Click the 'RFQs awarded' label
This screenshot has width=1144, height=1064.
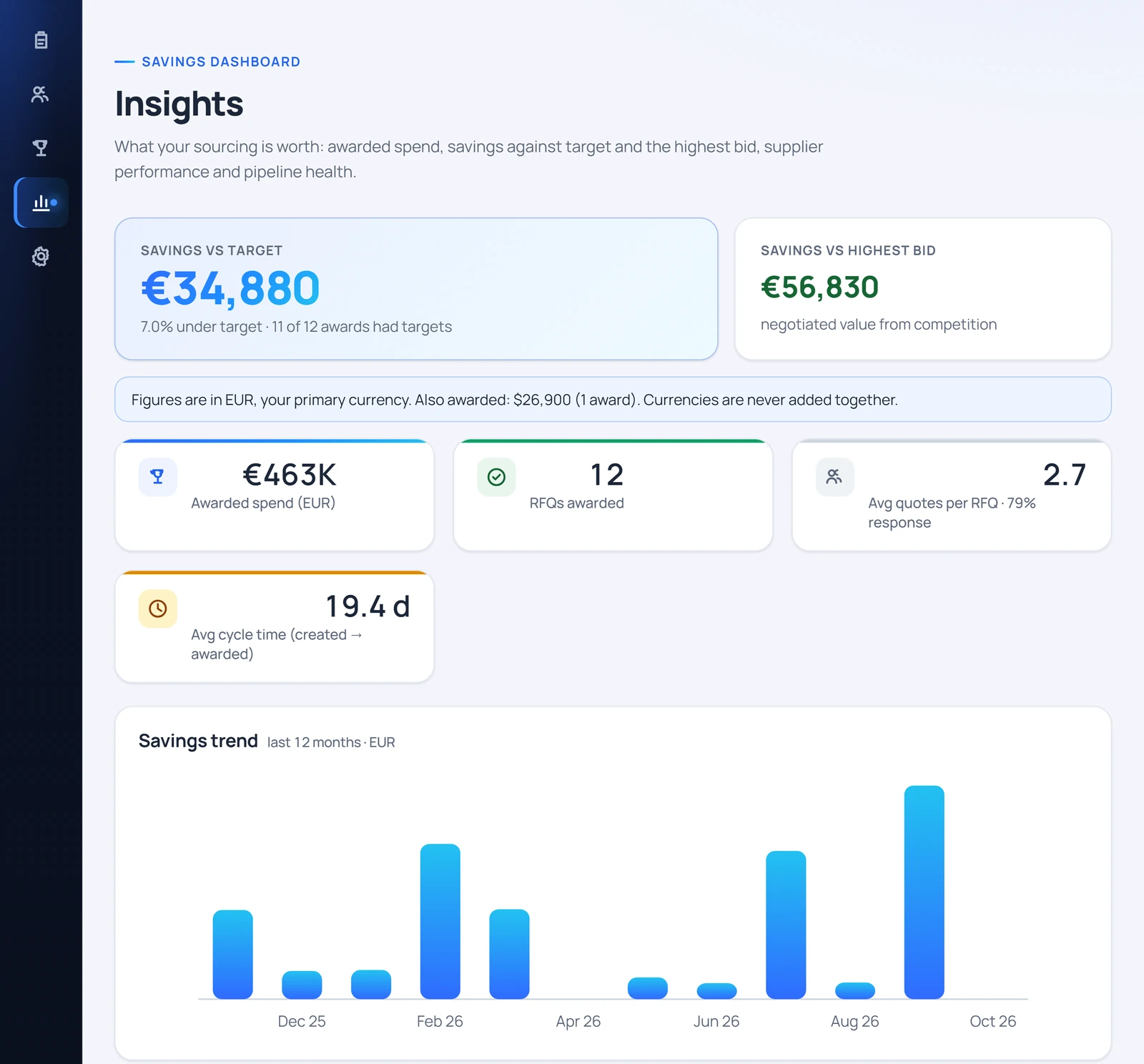click(577, 503)
